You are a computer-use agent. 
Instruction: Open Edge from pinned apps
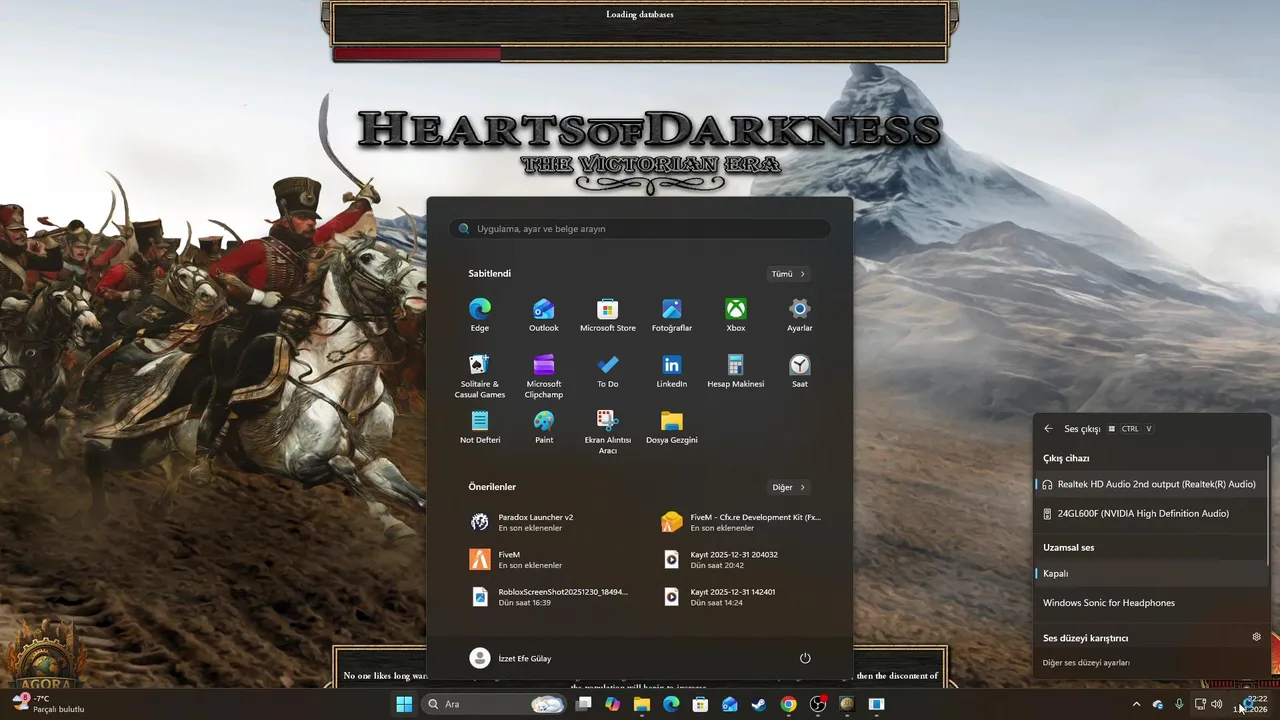pyautogui.click(x=480, y=314)
